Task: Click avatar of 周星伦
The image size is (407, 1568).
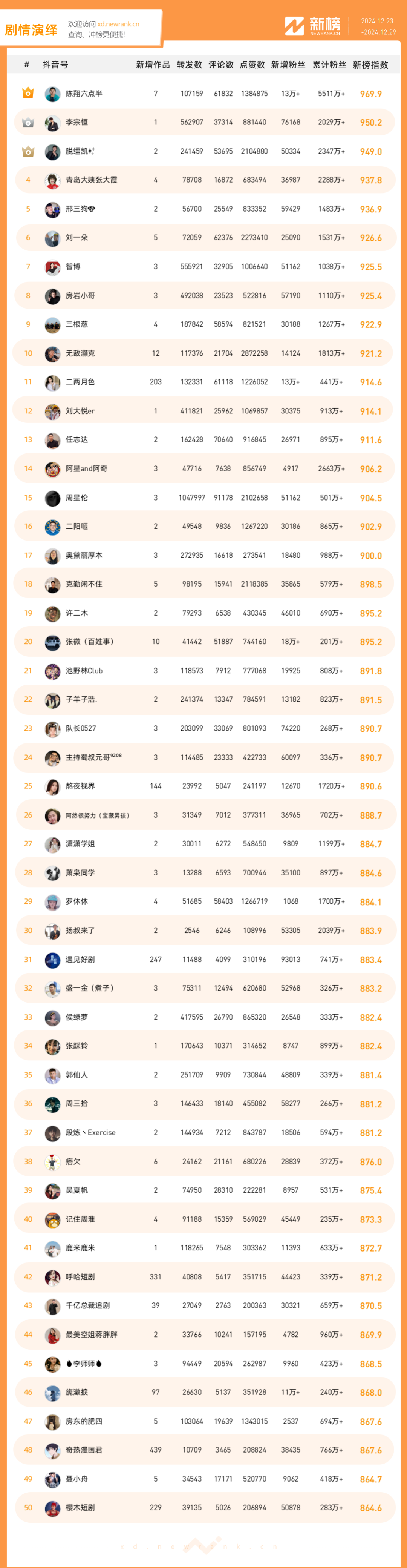Action: point(52,498)
